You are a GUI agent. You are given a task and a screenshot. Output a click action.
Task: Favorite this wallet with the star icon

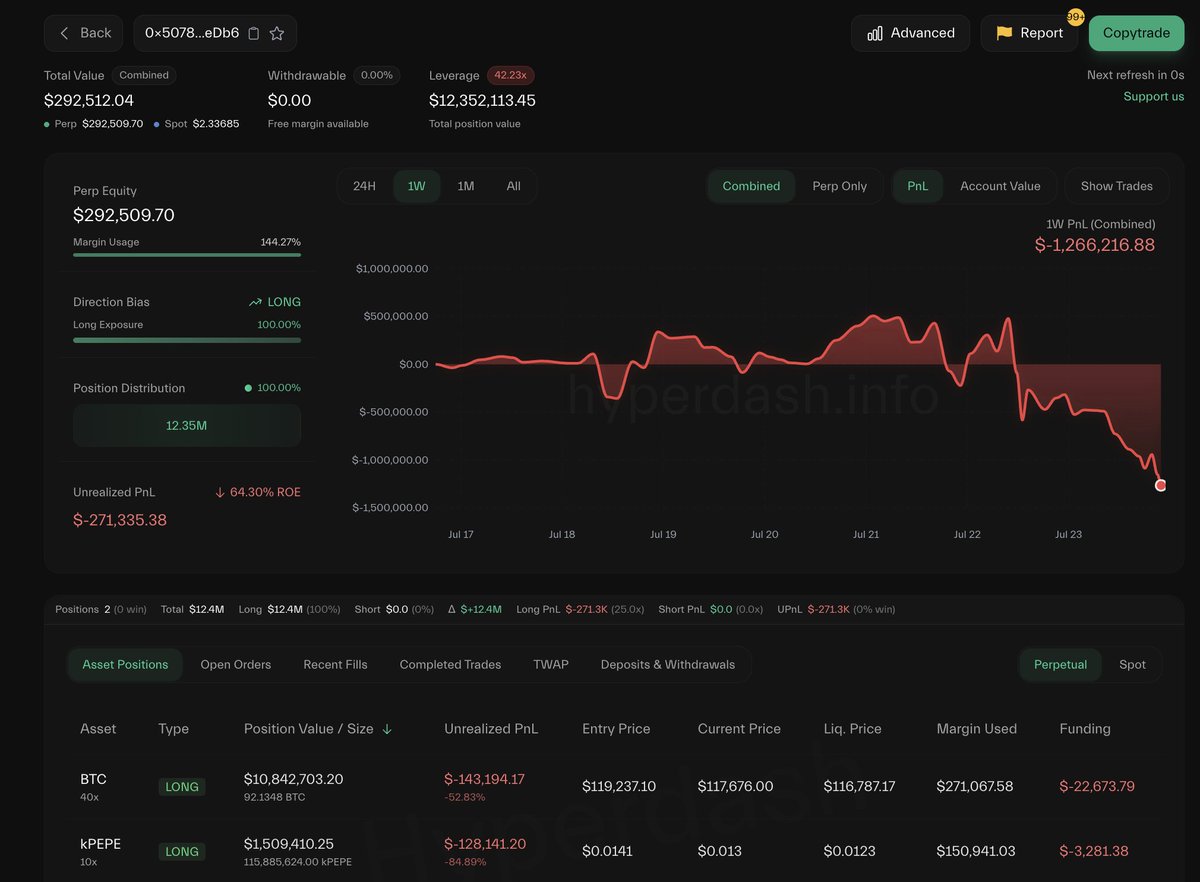[277, 33]
